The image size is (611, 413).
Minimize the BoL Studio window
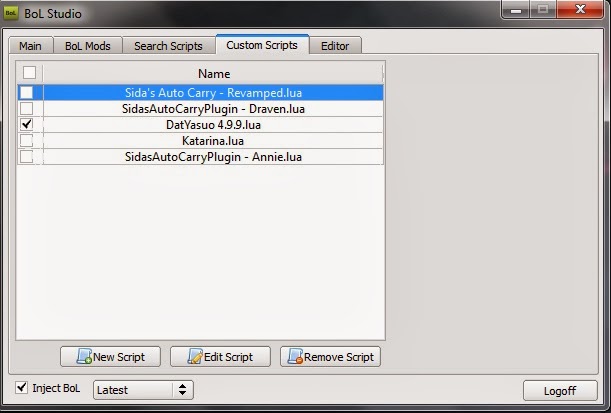click(x=516, y=10)
